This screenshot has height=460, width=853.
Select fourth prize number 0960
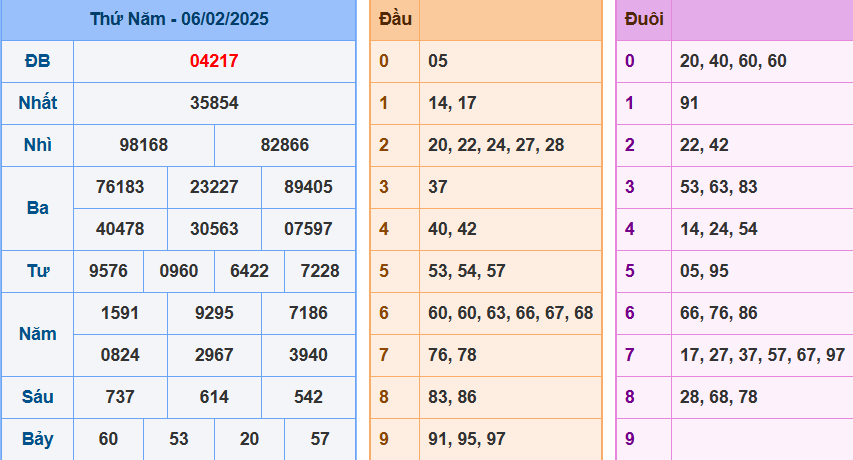point(179,271)
